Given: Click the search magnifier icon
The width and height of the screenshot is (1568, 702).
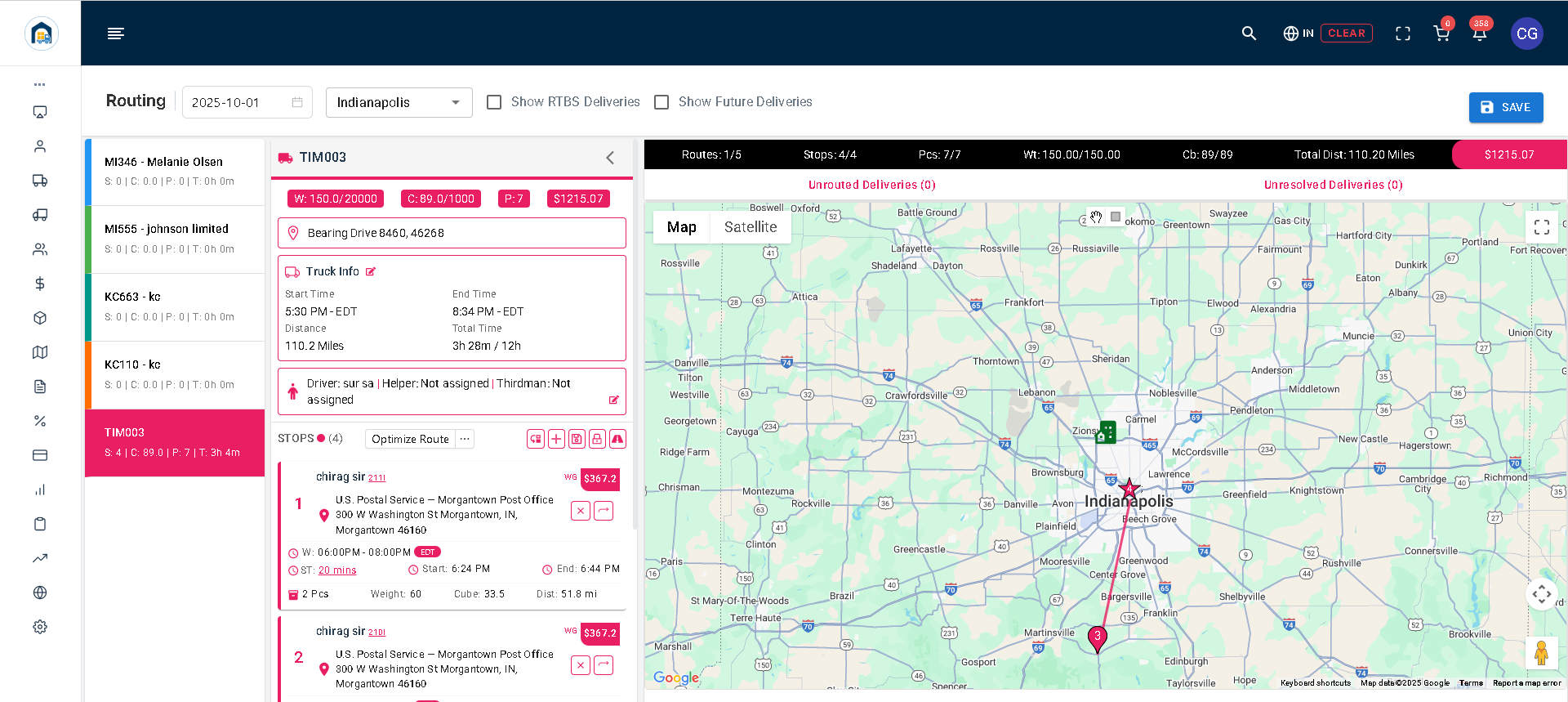Looking at the screenshot, I should click(1249, 34).
